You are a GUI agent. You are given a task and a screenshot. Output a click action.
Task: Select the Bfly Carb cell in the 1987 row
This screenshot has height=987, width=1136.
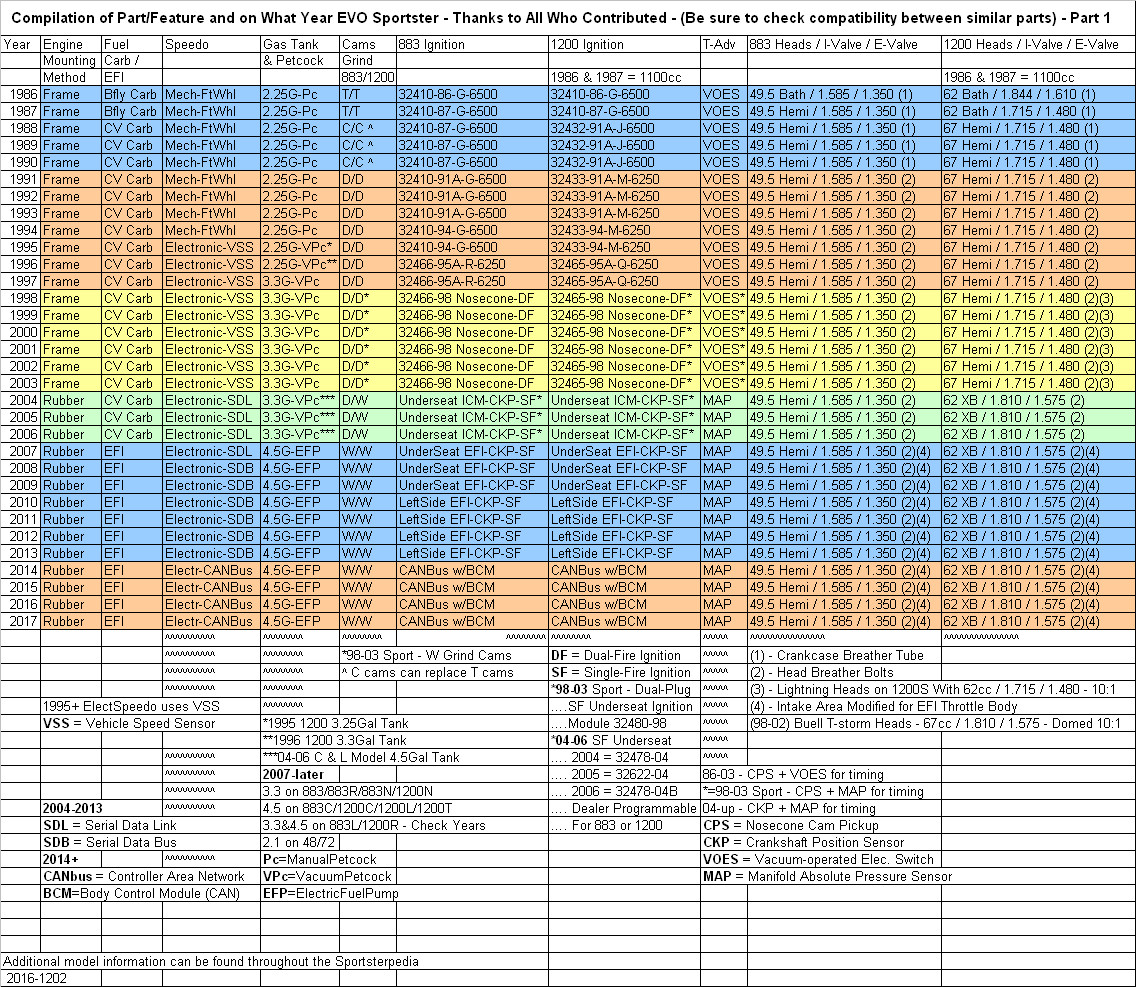pyautogui.click(x=131, y=111)
